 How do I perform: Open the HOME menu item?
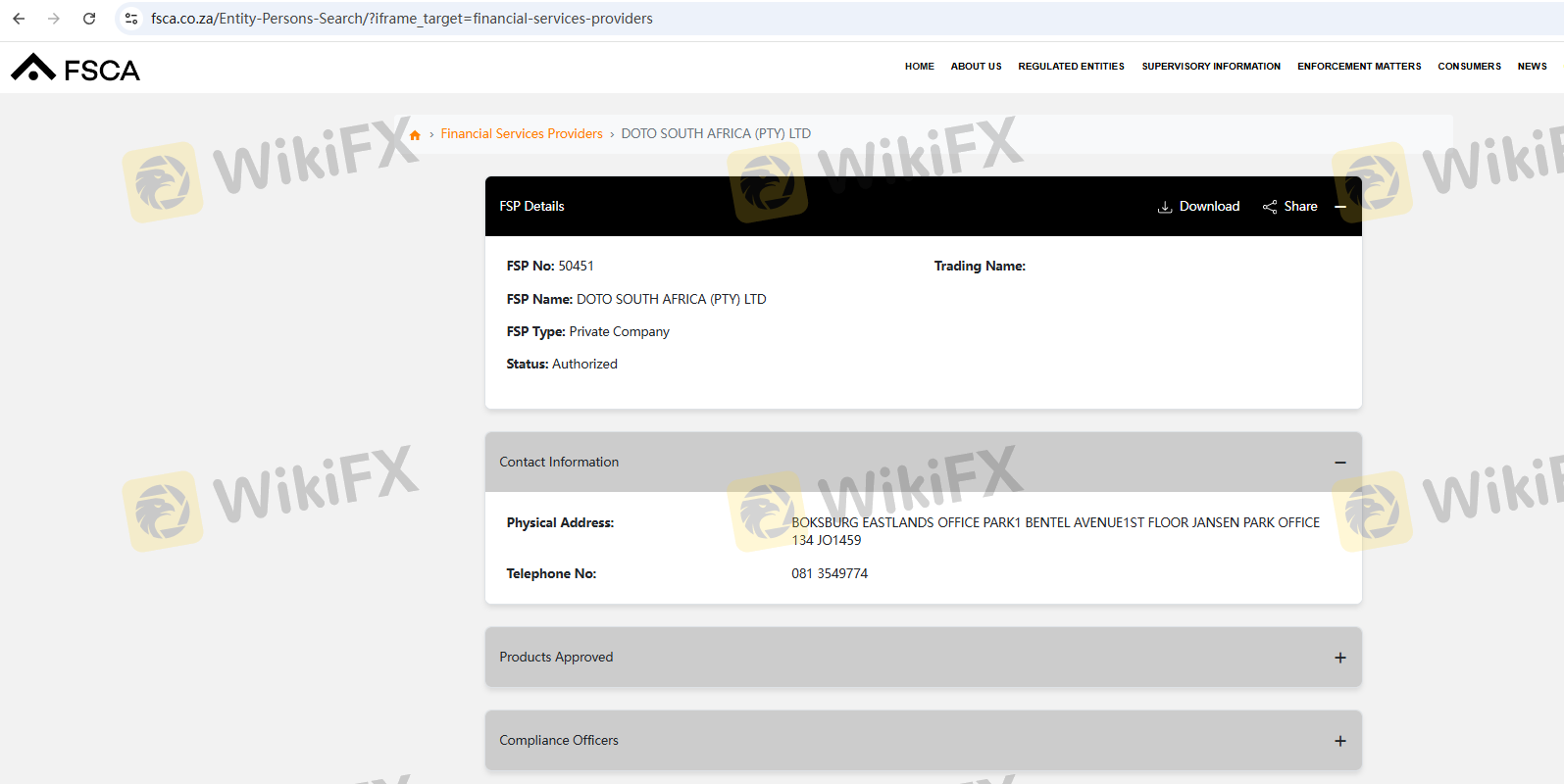(920, 67)
